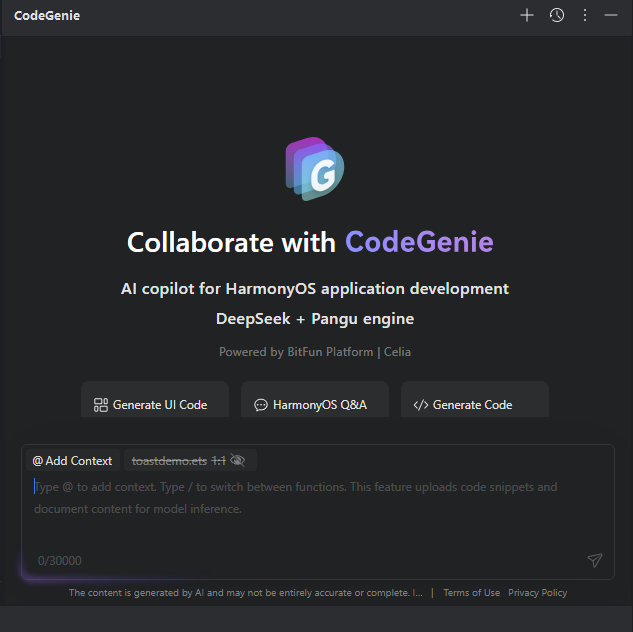The width and height of the screenshot is (633, 632).
Task: Open chat history clock icon
Action: click(557, 15)
